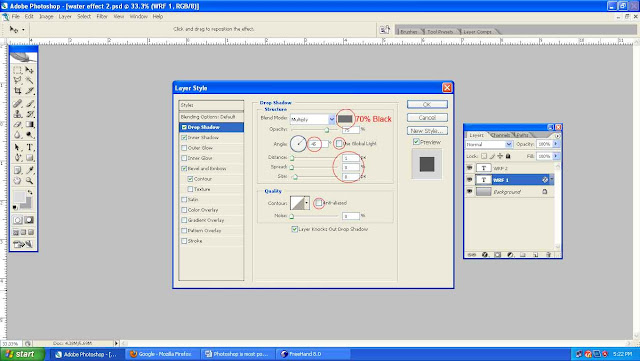Switch to the Channels tab
The height and width of the screenshot is (361, 640).
[500, 135]
